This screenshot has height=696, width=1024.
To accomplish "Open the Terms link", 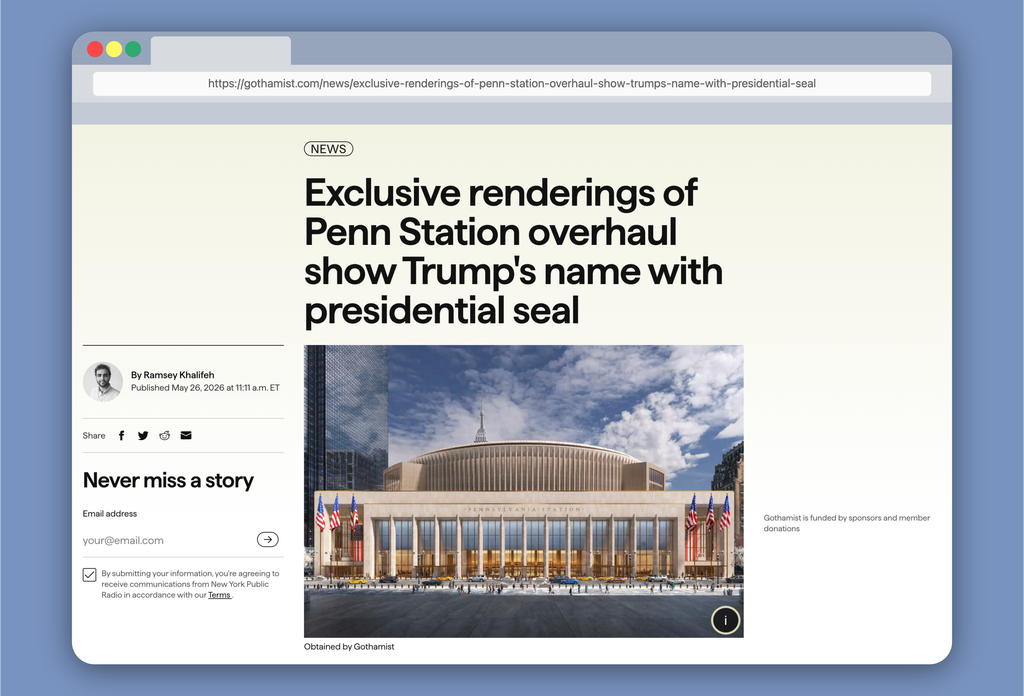I will click(x=219, y=595).
